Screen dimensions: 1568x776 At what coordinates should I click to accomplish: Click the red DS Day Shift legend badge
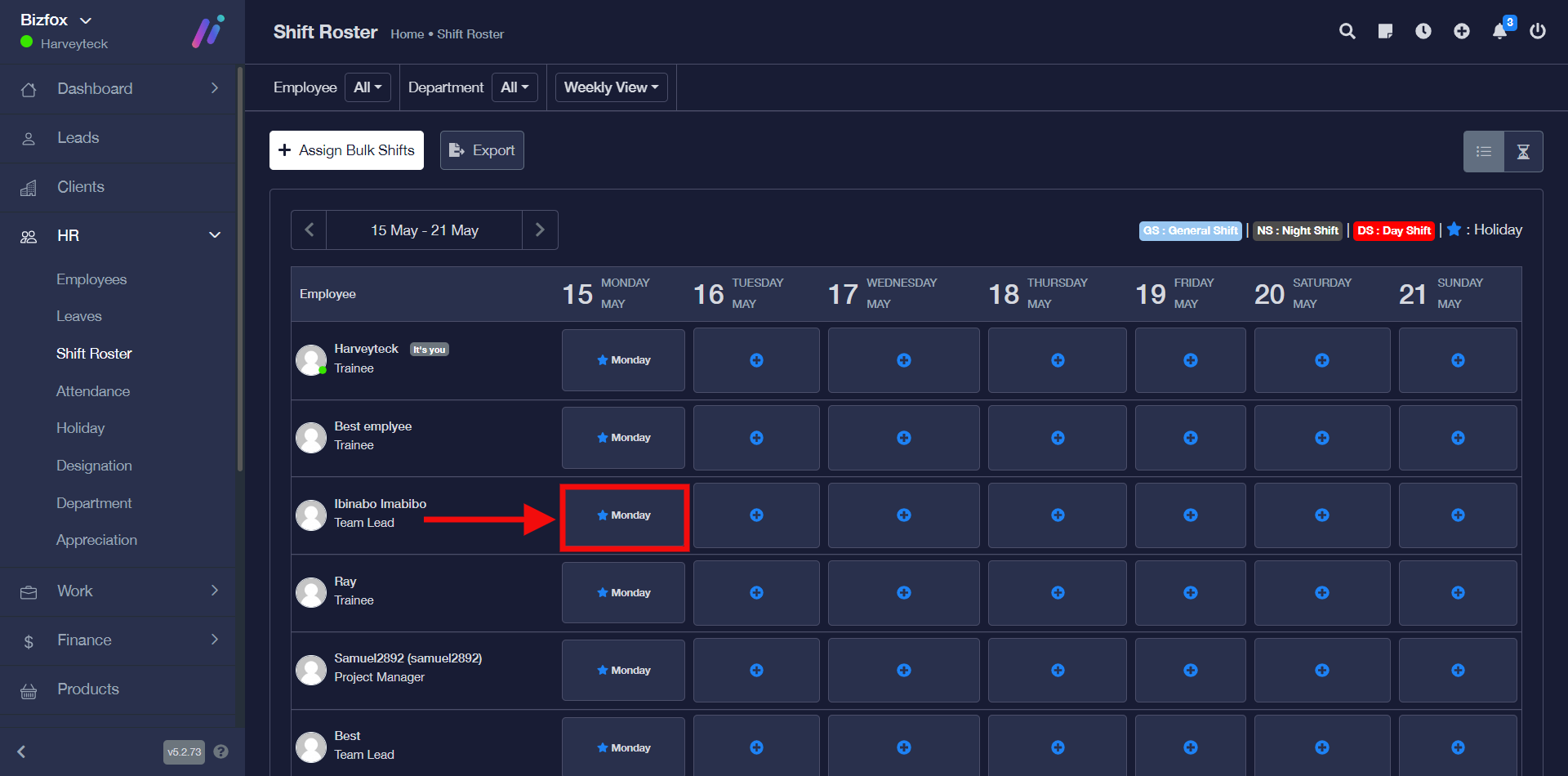coord(1393,231)
